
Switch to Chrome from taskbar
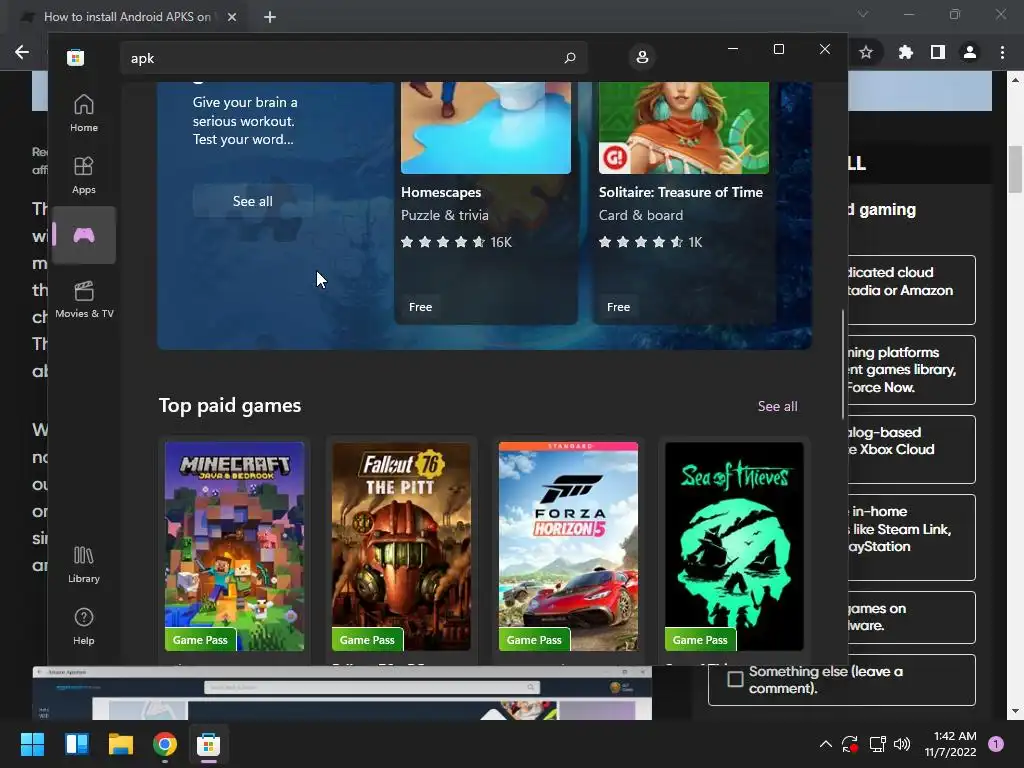(165, 744)
